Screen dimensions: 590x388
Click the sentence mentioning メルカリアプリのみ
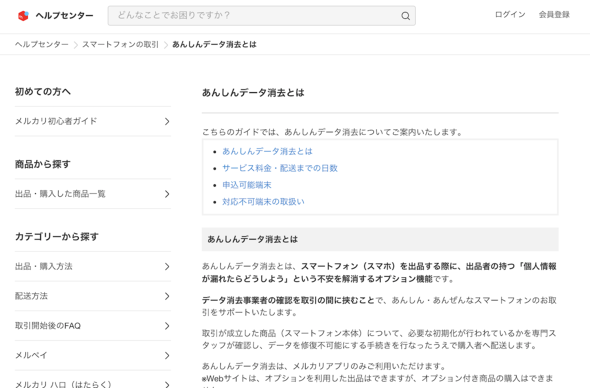coord(324,366)
